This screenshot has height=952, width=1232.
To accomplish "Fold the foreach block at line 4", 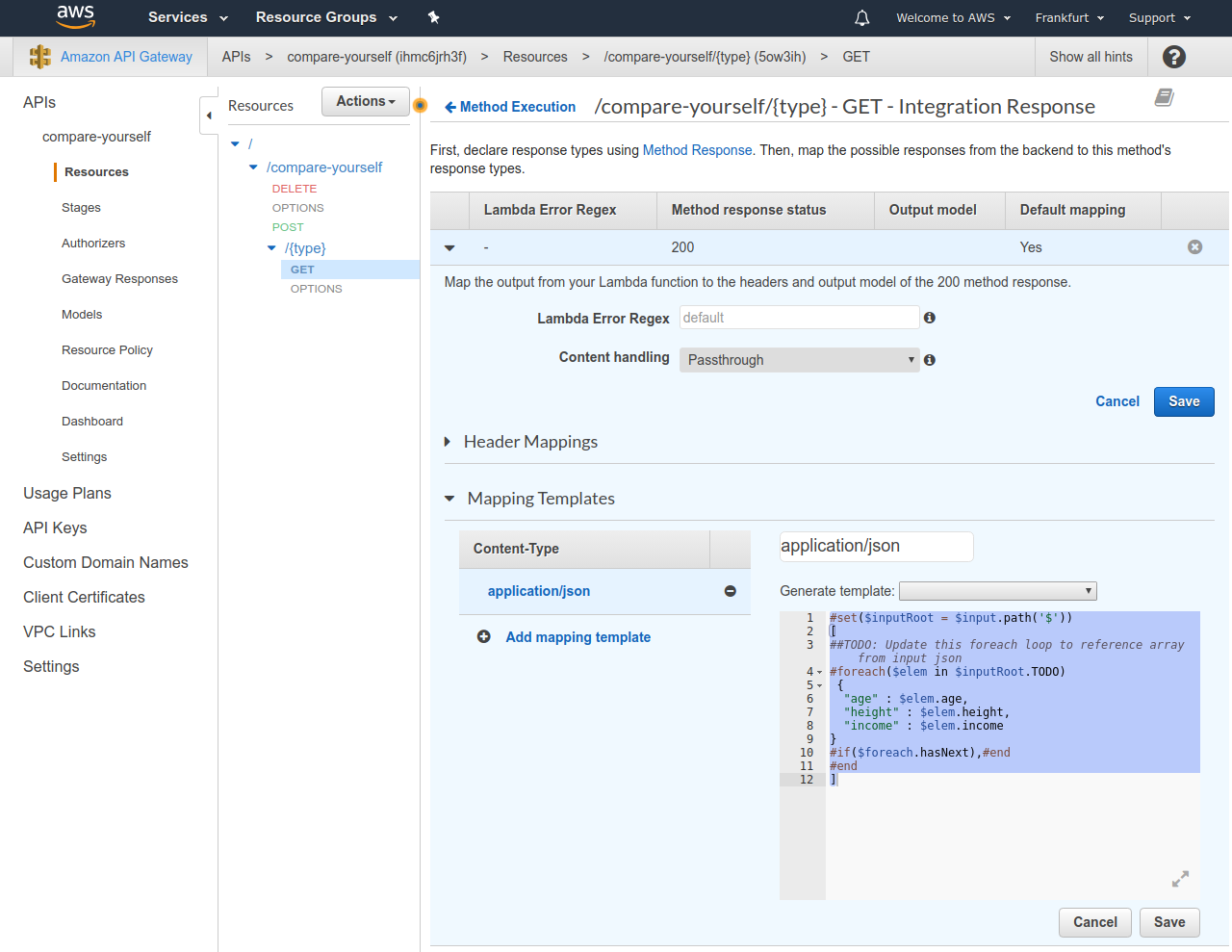I will click(x=820, y=673).
